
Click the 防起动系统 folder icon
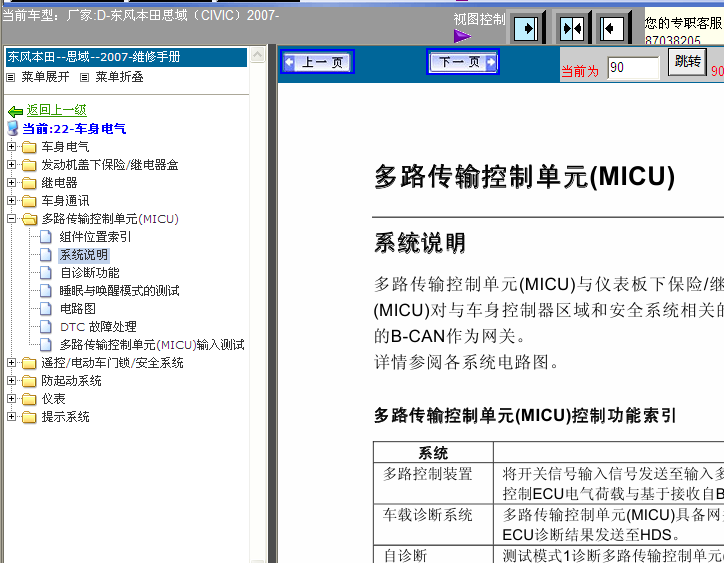[x=29, y=381]
